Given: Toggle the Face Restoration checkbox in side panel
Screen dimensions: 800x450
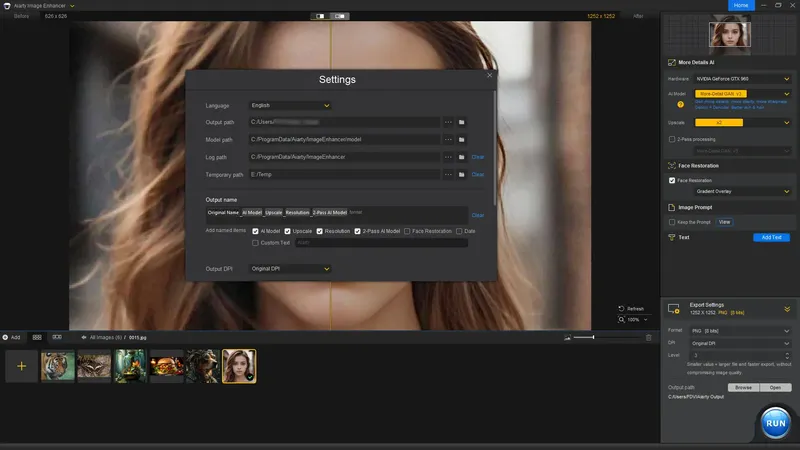Looking at the screenshot, I should (x=672, y=181).
